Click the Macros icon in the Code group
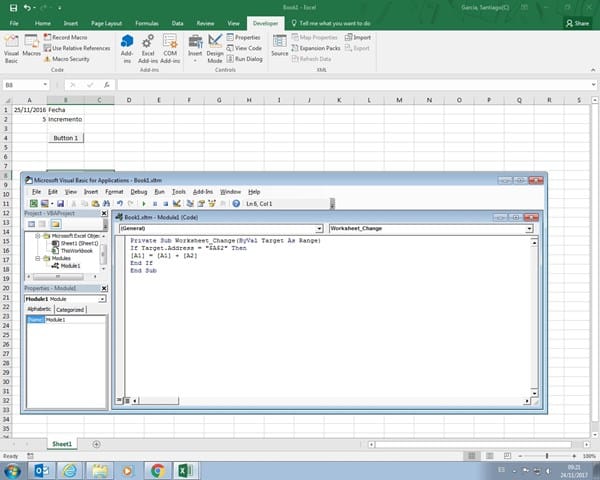 click(x=32, y=46)
